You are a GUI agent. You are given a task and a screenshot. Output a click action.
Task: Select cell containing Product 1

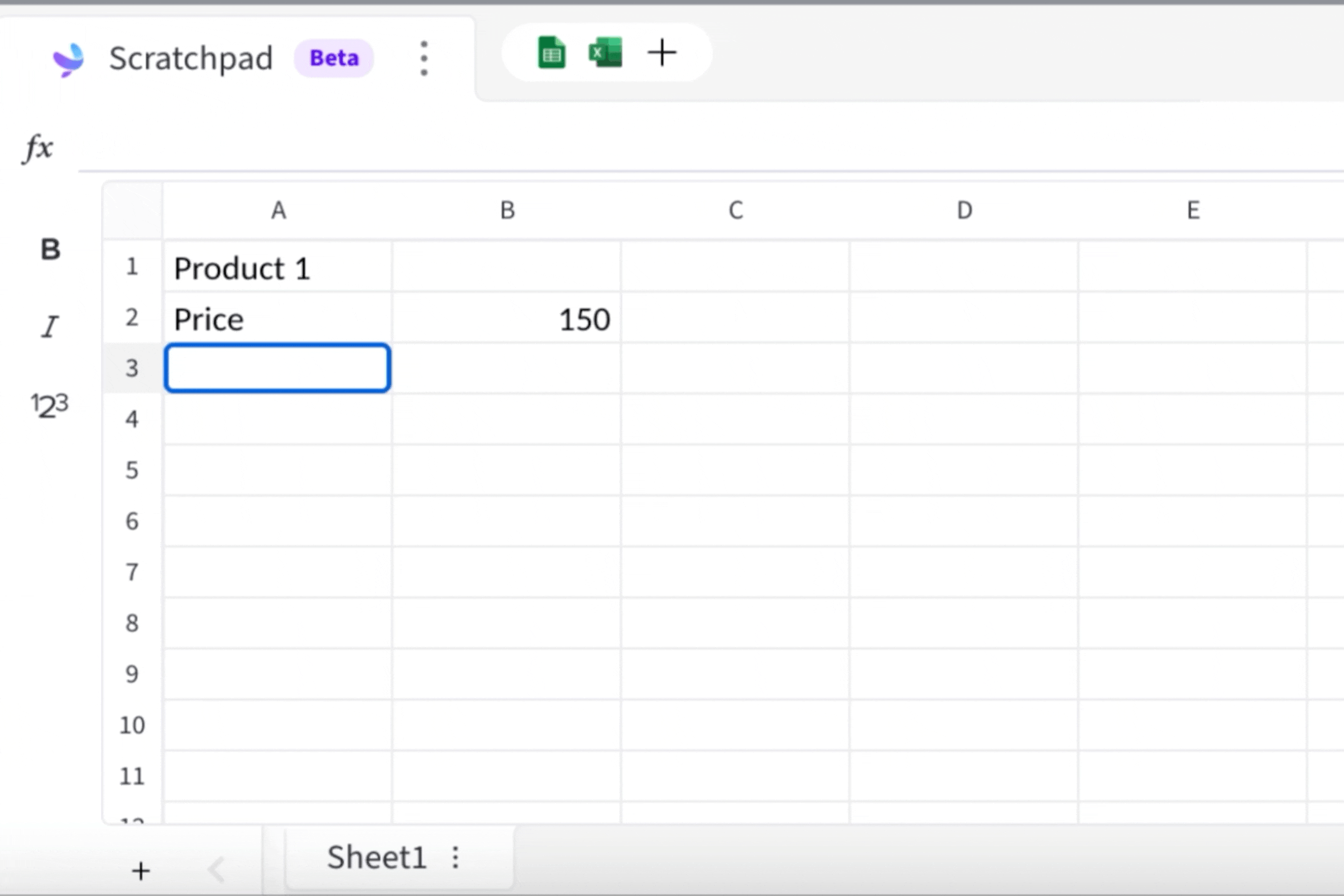pos(277,268)
